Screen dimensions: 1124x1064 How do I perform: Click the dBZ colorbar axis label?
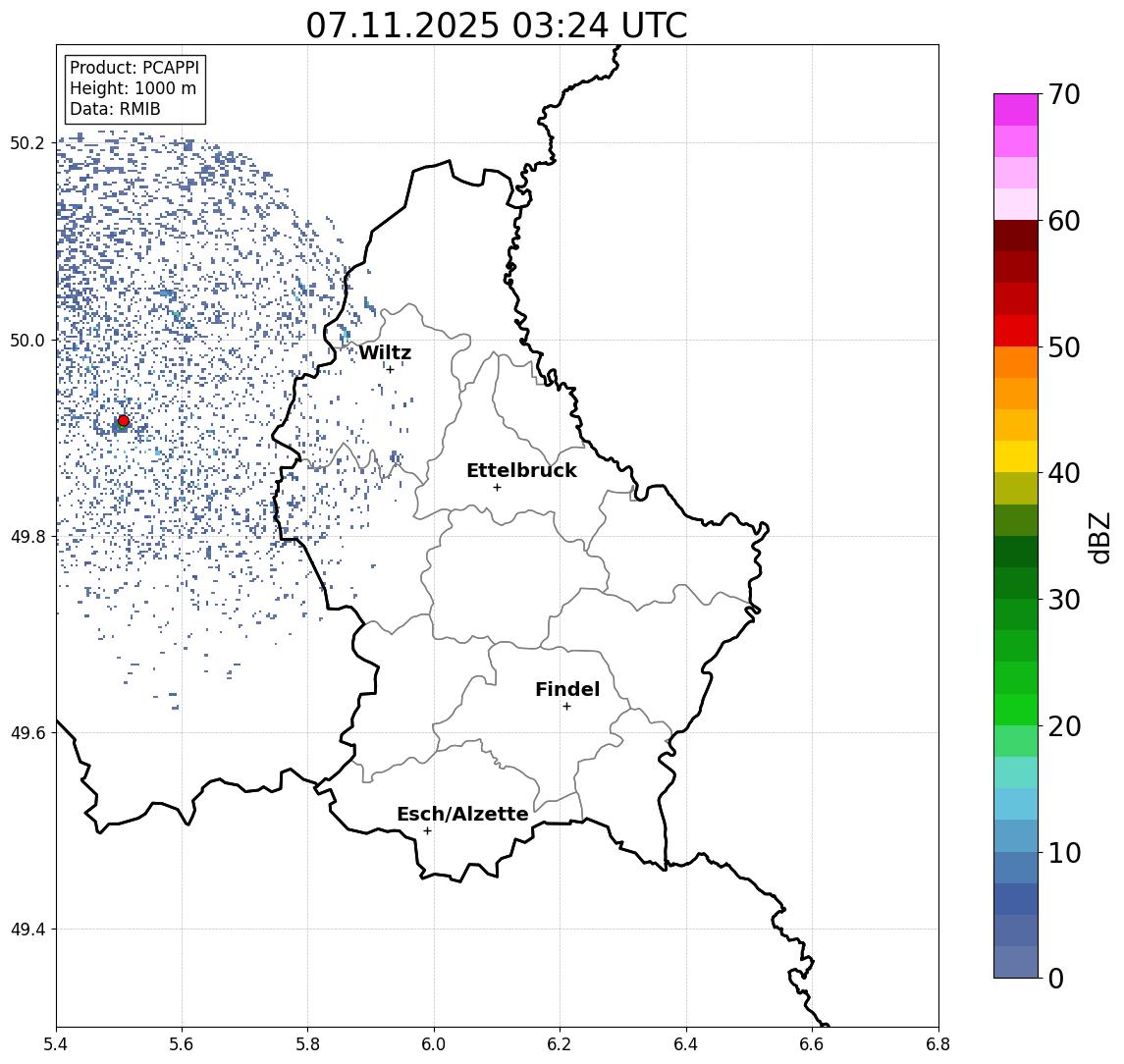pyautogui.click(x=1100, y=538)
